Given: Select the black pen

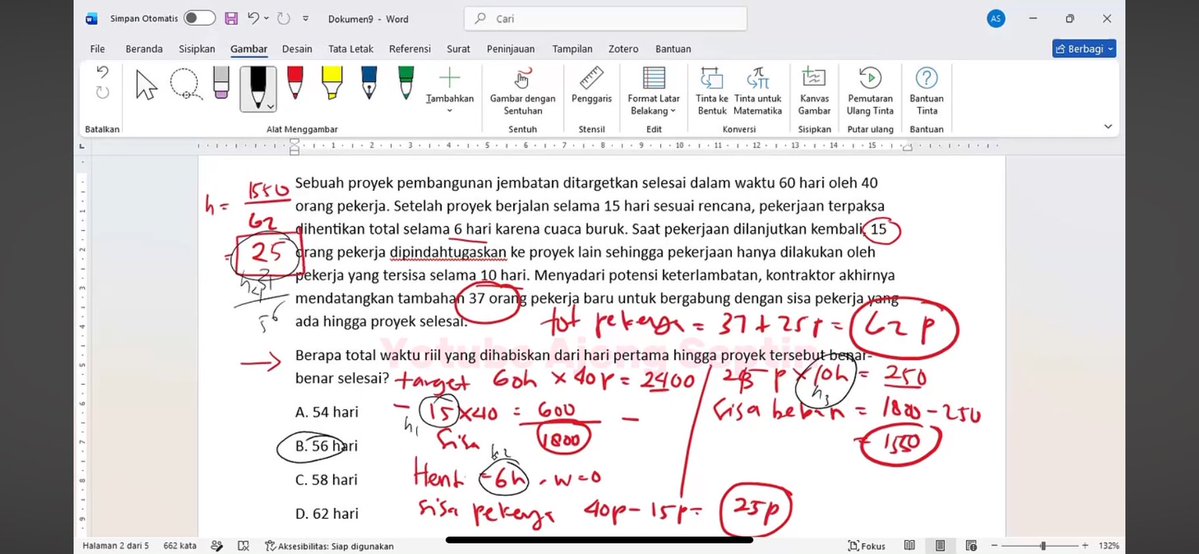Looking at the screenshot, I should (258, 88).
